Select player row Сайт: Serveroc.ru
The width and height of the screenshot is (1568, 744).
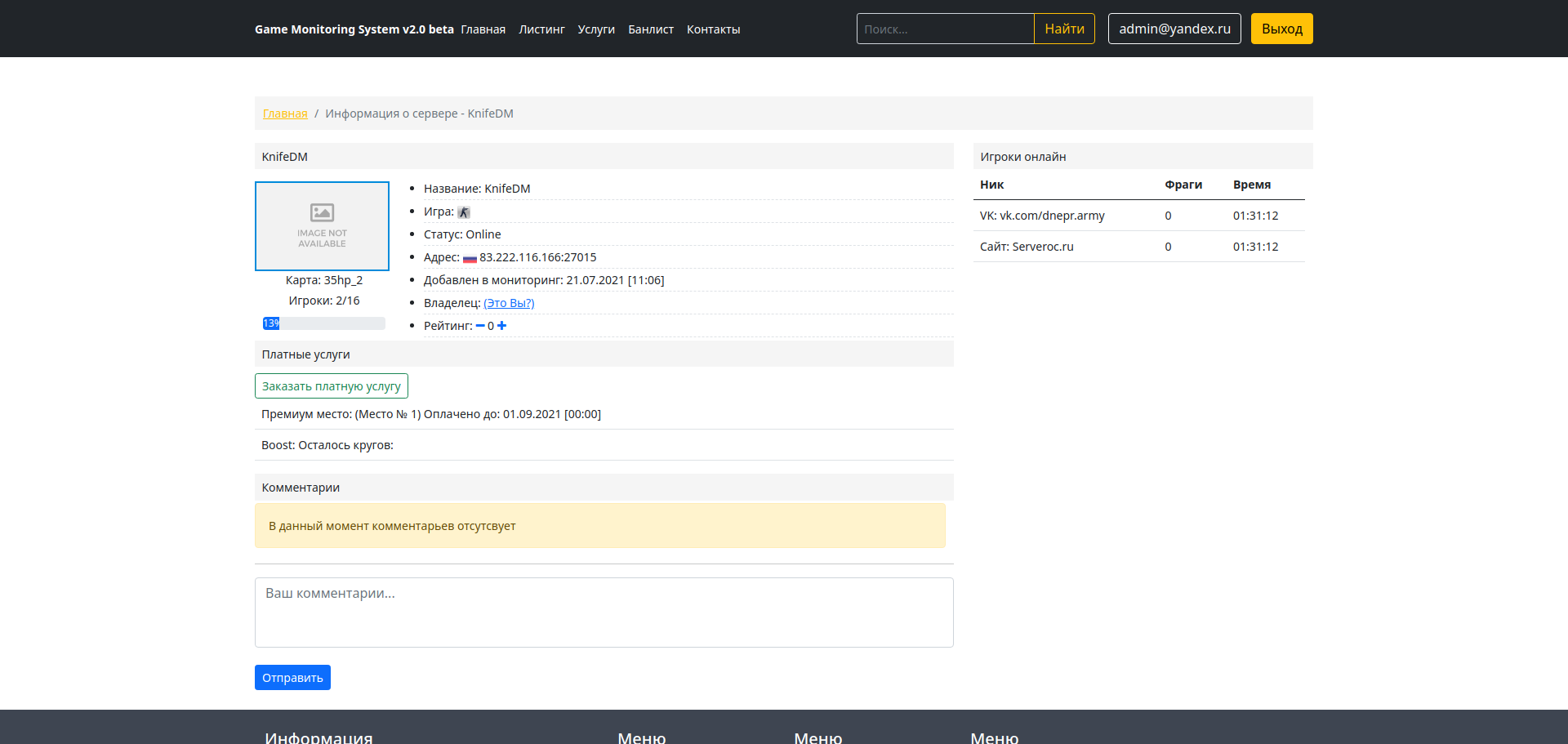pos(1139,247)
